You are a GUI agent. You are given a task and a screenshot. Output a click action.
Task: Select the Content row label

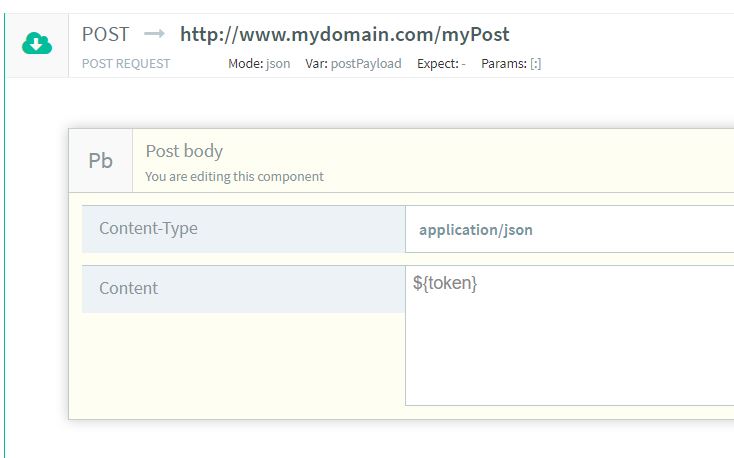pos(129,288)
